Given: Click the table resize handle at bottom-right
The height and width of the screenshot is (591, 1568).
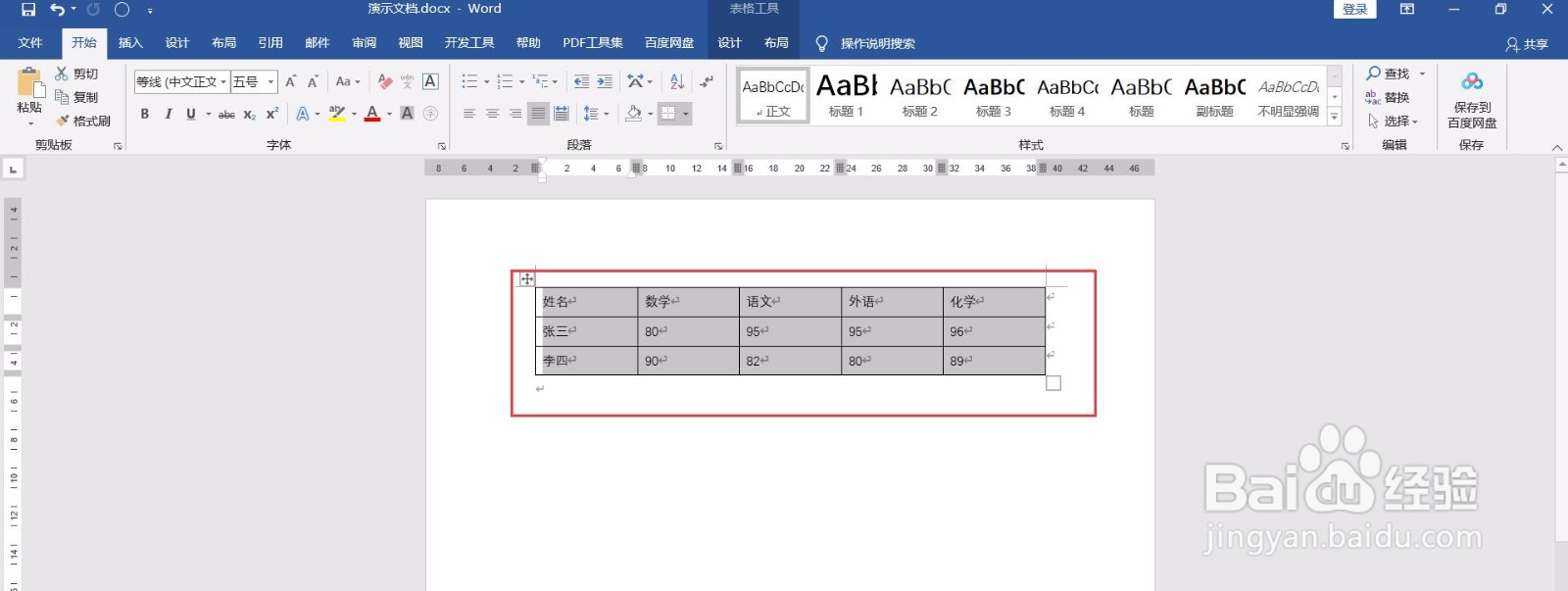Looking at the screenshot, I should (x=1053, y=383).
